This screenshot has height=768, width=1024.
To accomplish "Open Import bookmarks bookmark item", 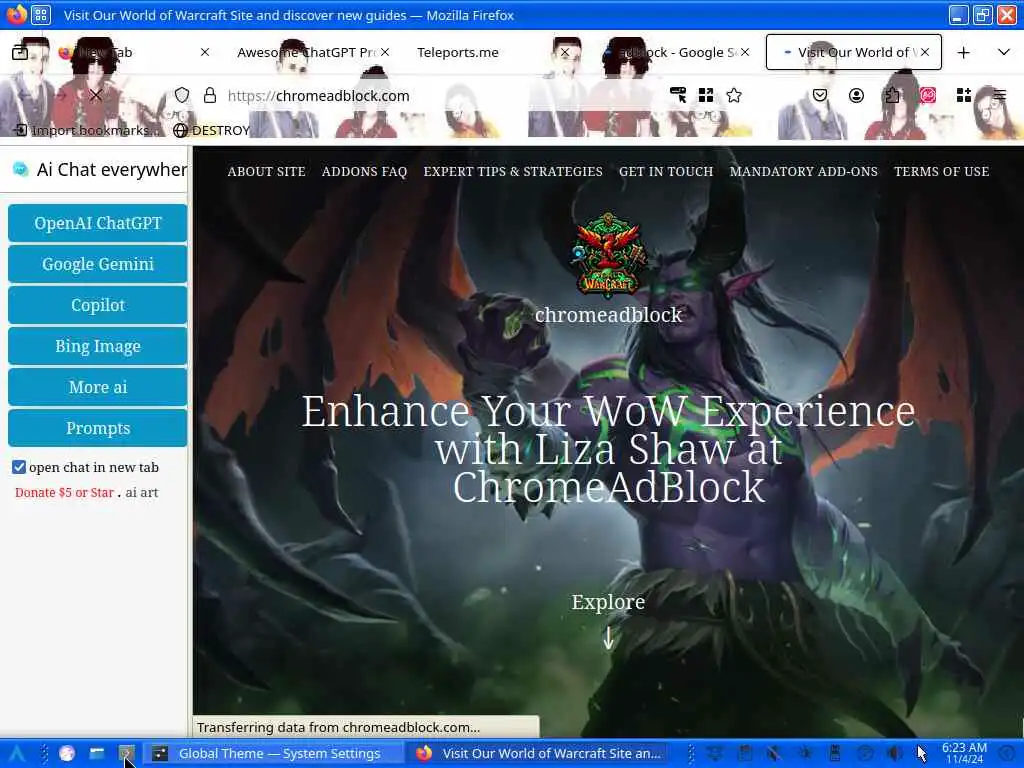I will tap(86, 130).
